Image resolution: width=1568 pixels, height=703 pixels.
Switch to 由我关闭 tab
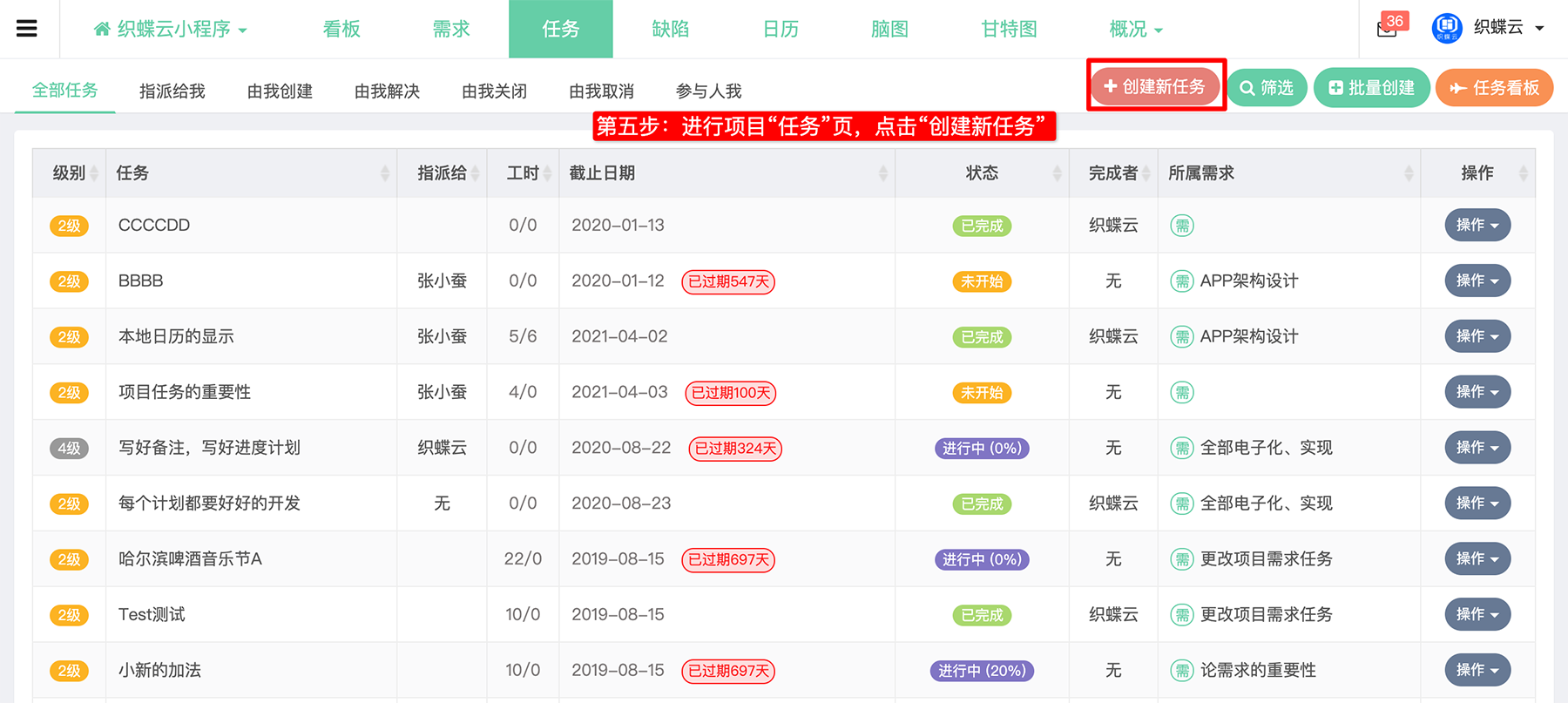495,91
